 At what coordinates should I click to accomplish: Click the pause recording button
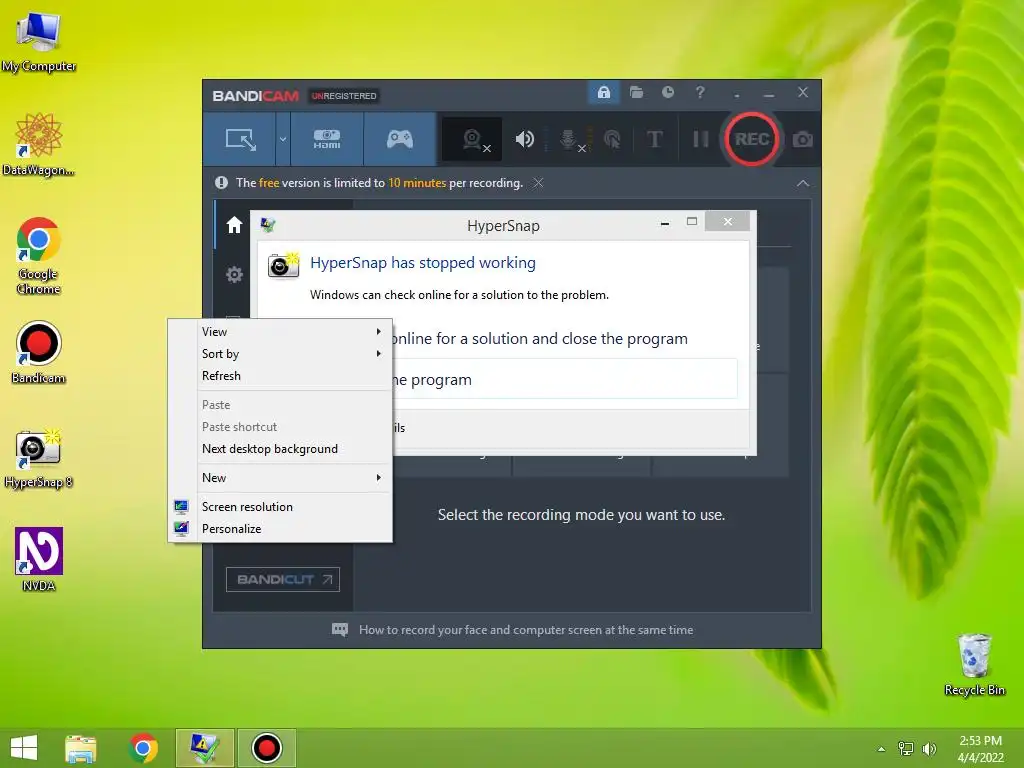701,139
